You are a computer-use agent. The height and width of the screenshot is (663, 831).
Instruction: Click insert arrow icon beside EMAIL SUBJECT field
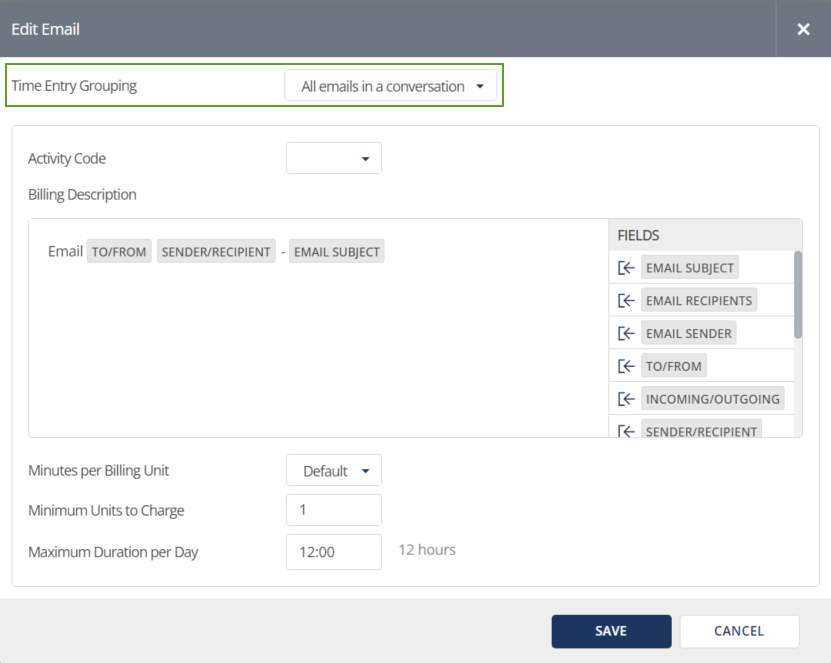pos(626,268)
